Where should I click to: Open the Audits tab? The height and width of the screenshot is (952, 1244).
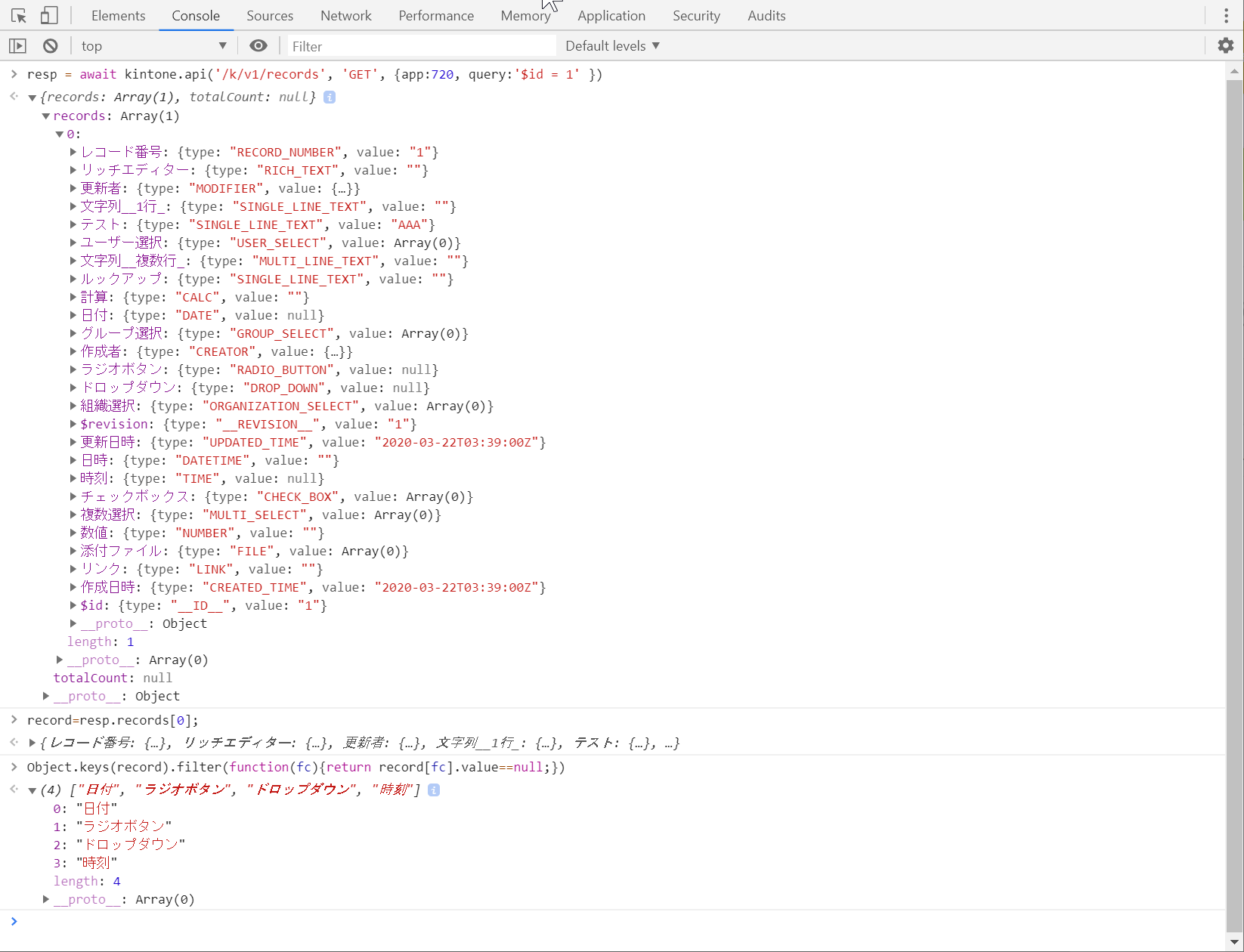pyautogui.click(x=766, y=15)
